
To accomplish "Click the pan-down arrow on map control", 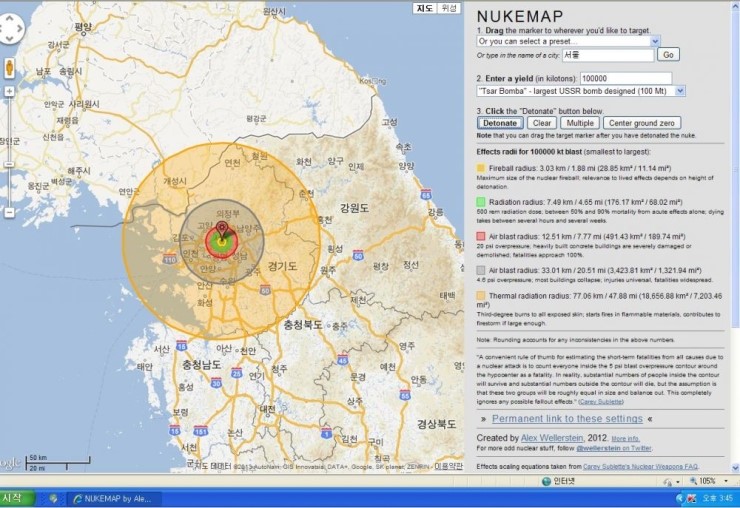I will [9, 39].
